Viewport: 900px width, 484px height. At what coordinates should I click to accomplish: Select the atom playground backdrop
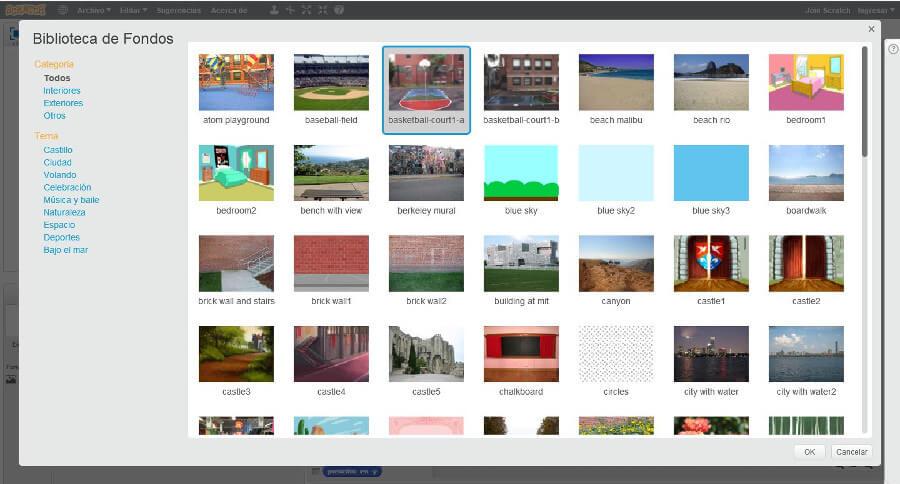(236, 82)
